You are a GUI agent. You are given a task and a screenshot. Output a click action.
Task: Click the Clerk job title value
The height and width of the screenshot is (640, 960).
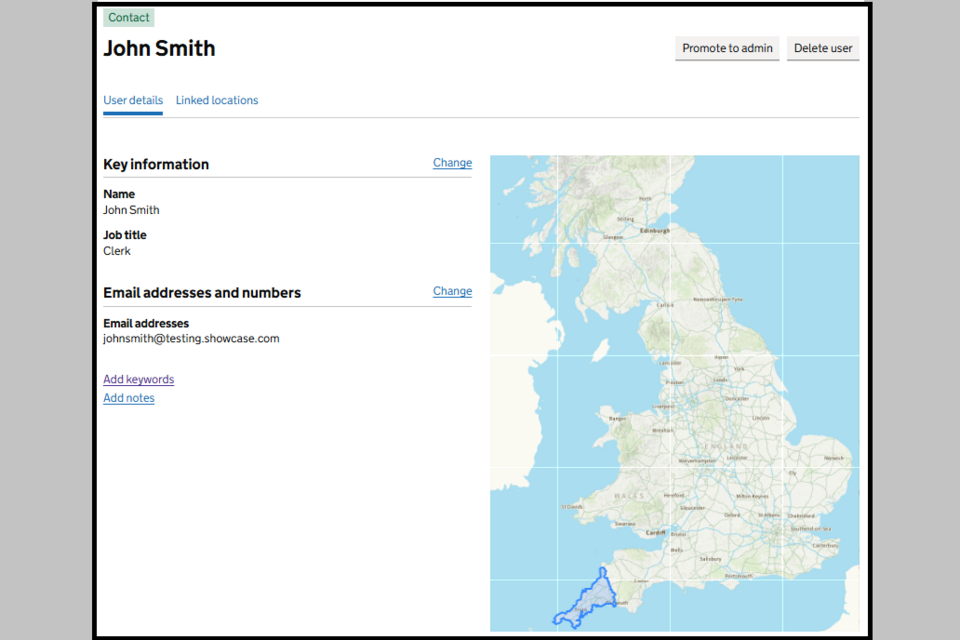[117, 251]
